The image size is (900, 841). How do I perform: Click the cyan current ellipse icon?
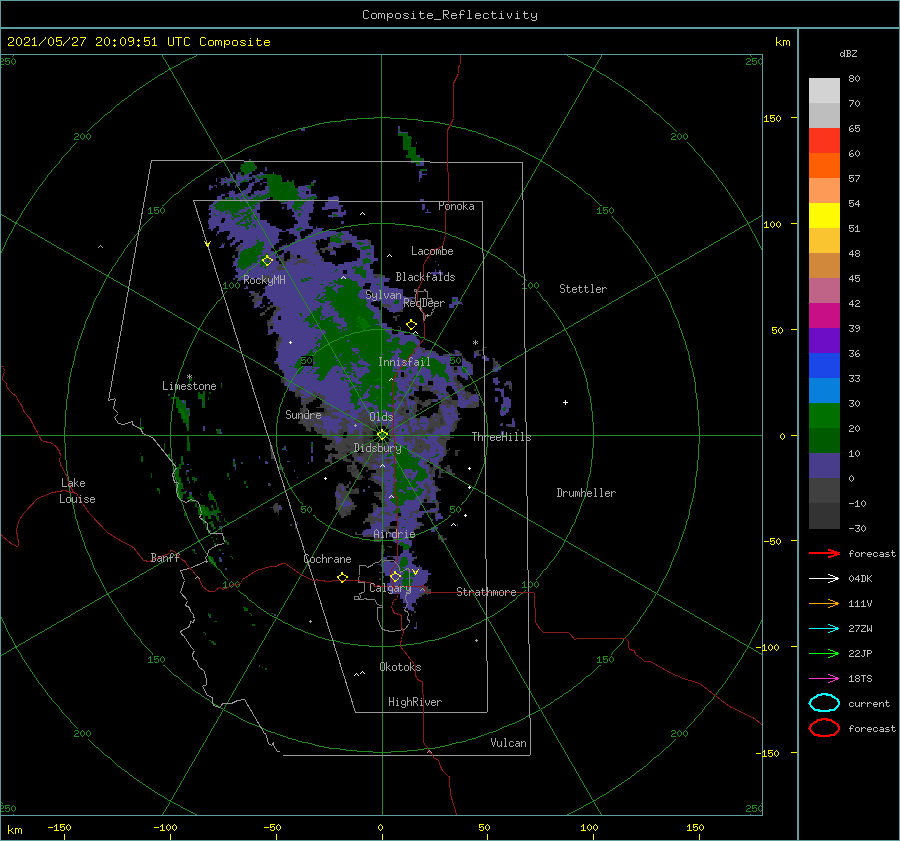pyautogui.click(x=824, y=703)
